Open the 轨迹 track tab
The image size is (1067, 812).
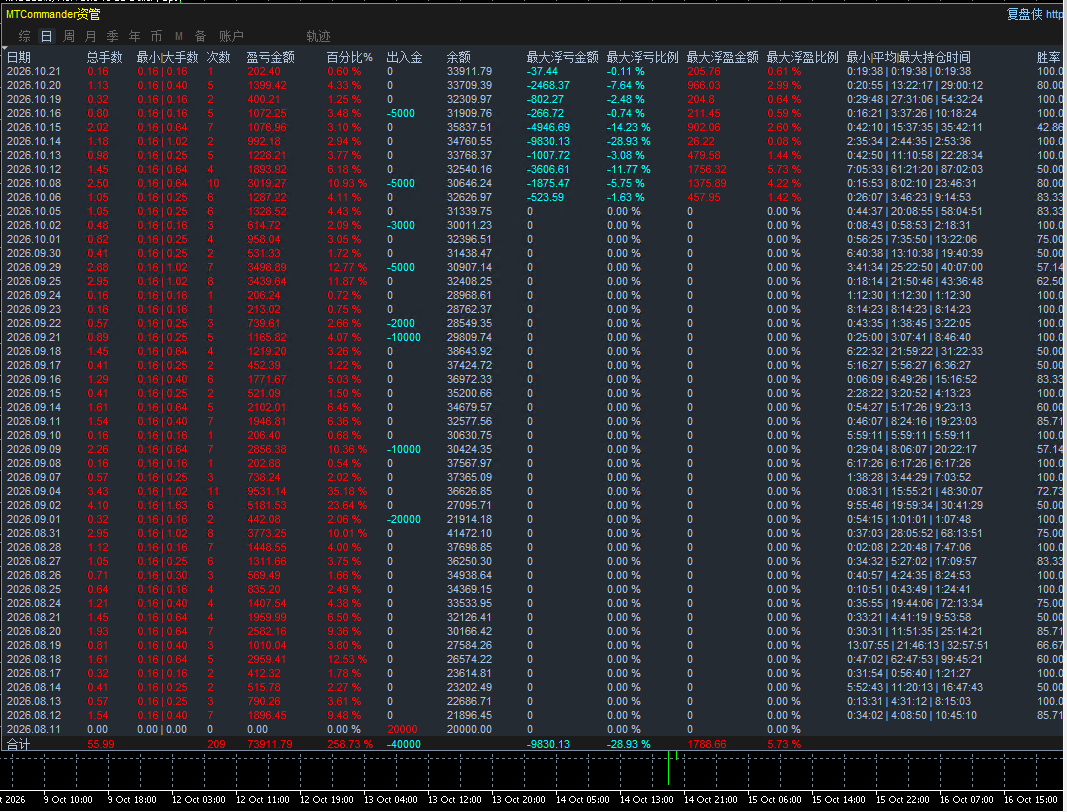(x=318, y=36)
